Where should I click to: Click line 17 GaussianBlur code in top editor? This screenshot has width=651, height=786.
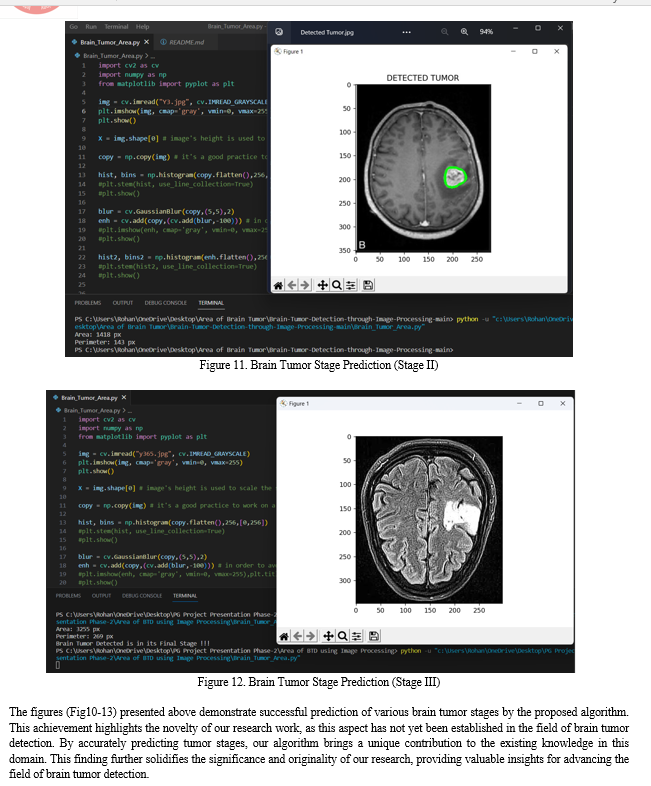[166, 212]
